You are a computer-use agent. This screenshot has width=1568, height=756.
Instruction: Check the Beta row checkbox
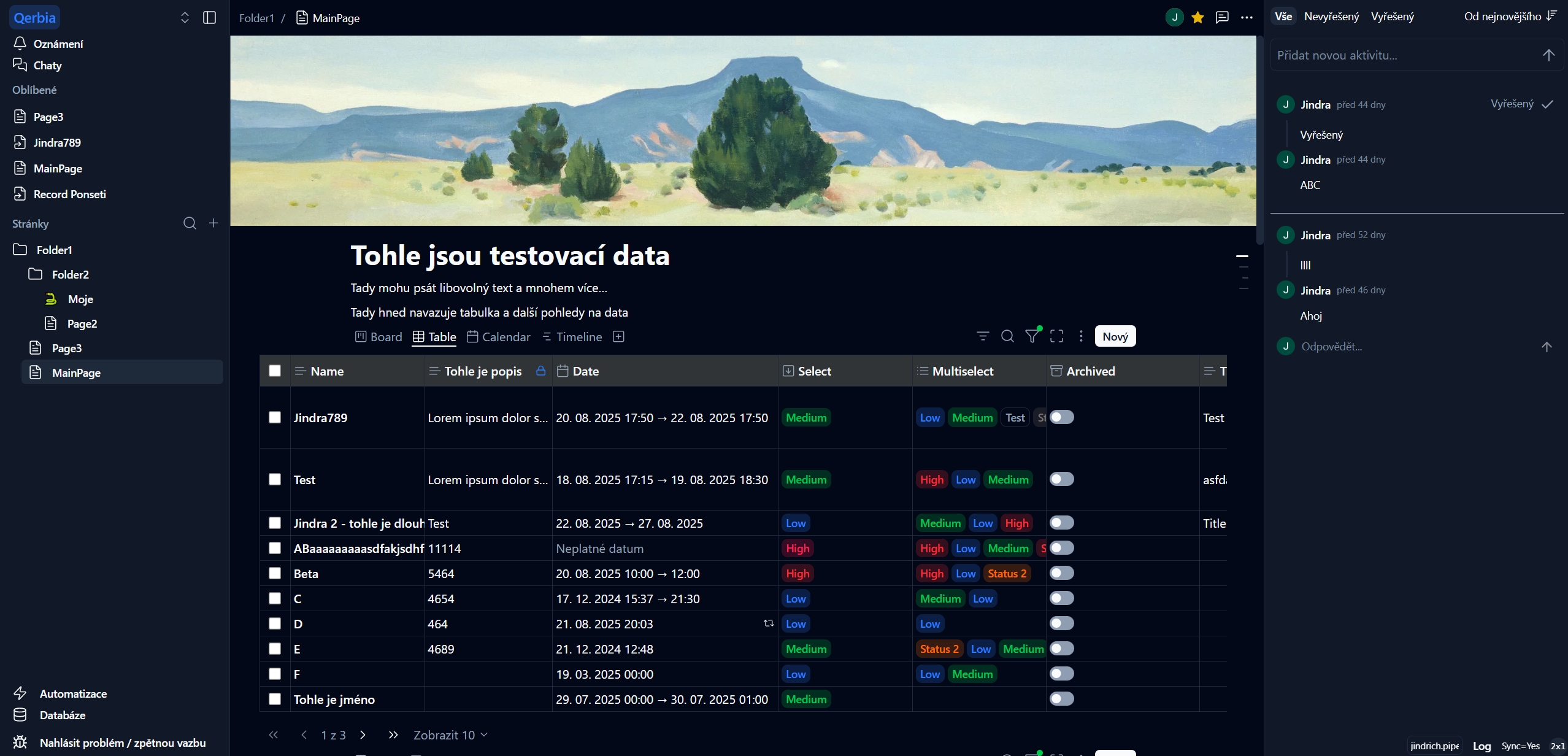(x=275, y=573)
